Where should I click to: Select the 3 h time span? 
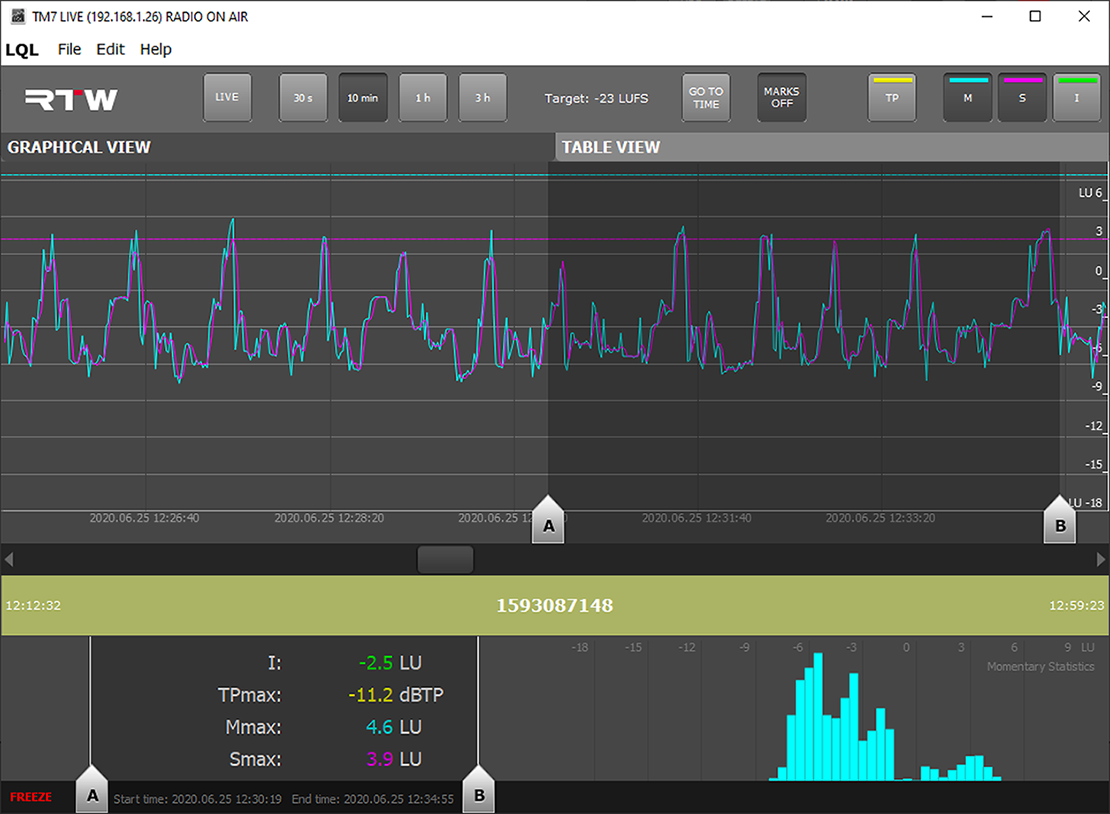point(483,98)
